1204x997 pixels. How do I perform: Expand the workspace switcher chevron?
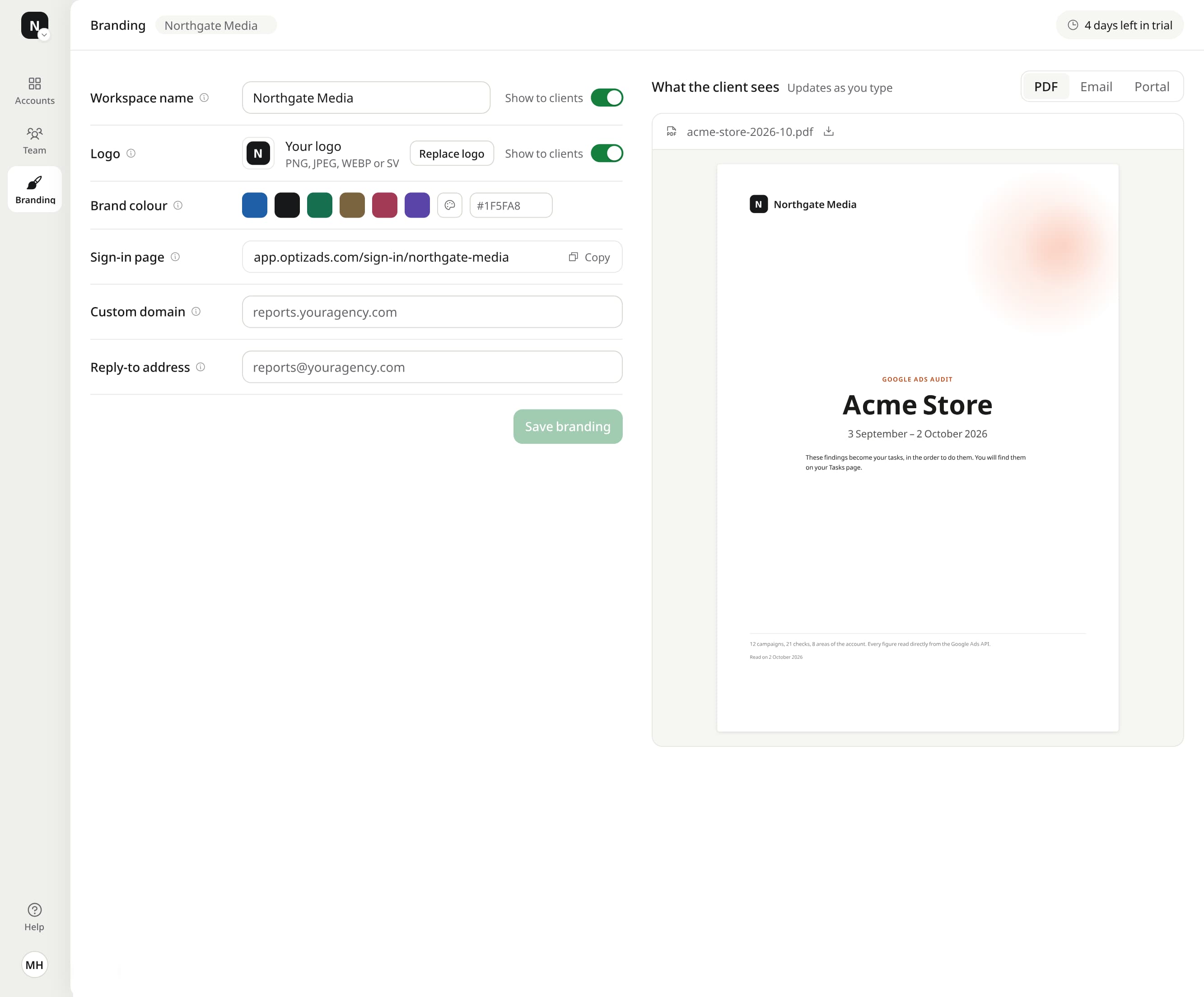(x=44, y=35)
